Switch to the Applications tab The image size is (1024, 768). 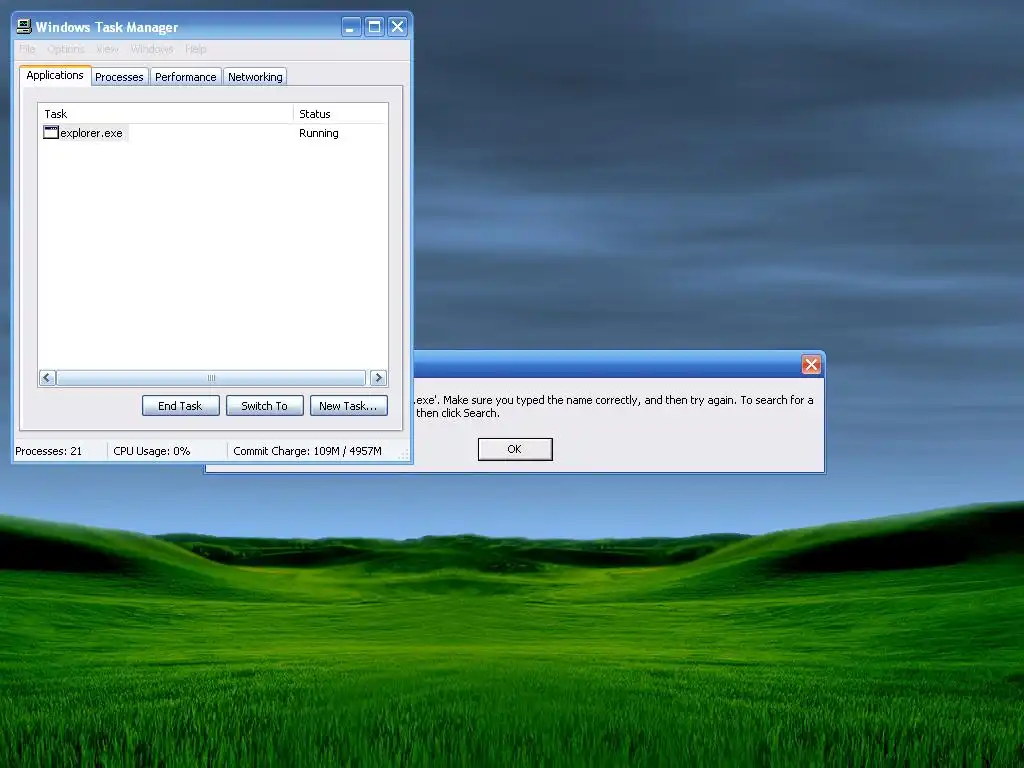pos(55,75)
